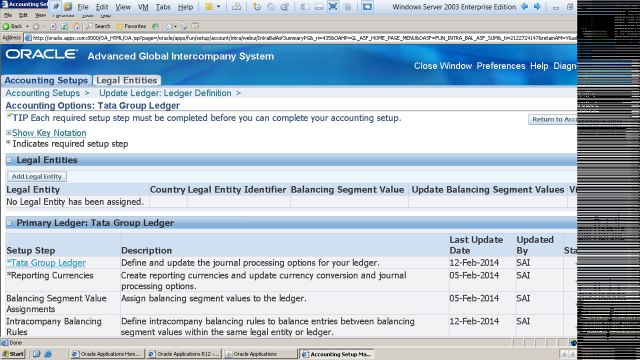
Task: Click Add Legal Entity button
Action: tap(37, 176)
